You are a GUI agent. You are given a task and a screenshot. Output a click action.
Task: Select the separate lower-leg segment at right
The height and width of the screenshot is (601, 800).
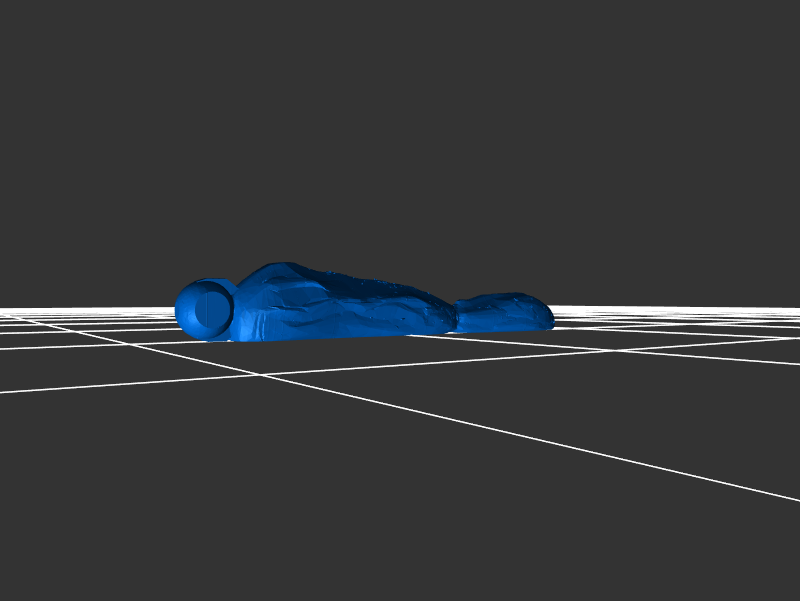point(505,311)
